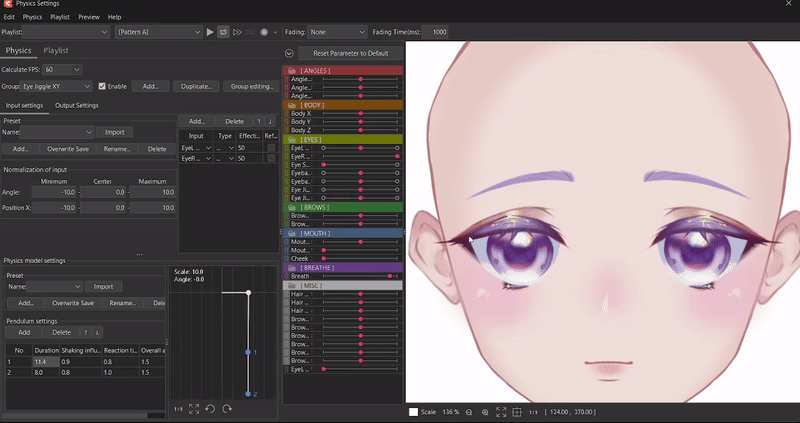Rotate the pendulum view clockwise

click(x=228, y=409)
